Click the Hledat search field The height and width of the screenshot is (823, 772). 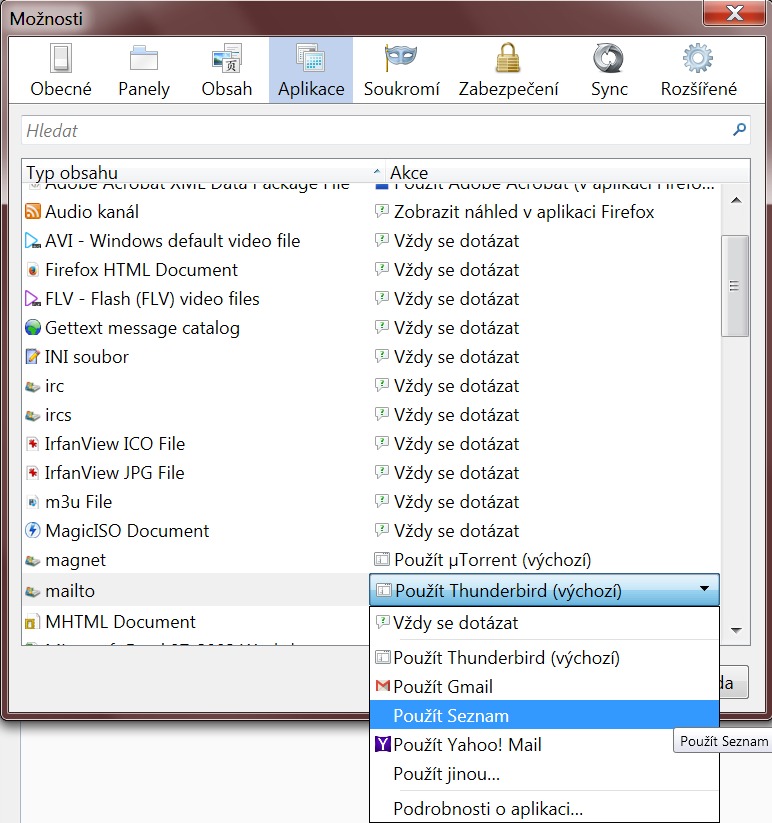click(386, 130)
